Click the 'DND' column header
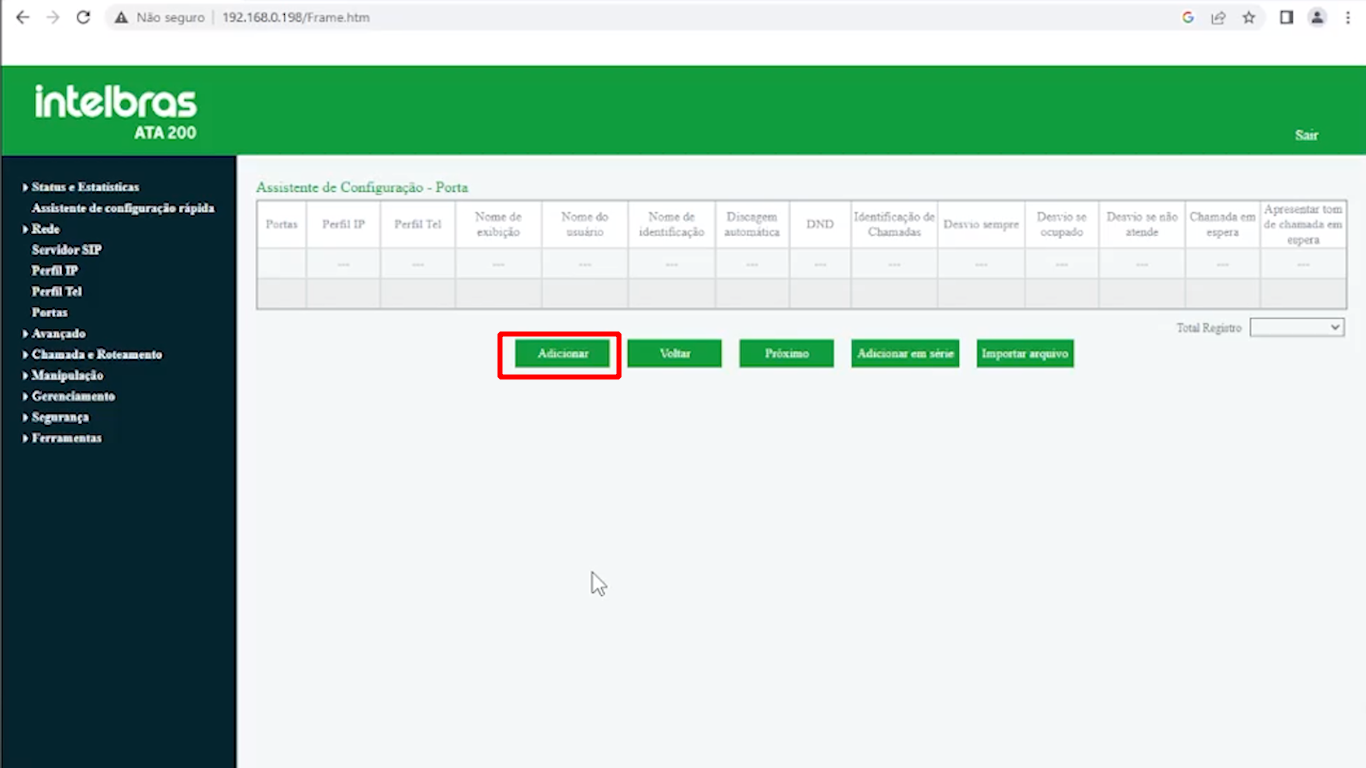This screenshot has width=1366, height=768. tap(820, 225)
